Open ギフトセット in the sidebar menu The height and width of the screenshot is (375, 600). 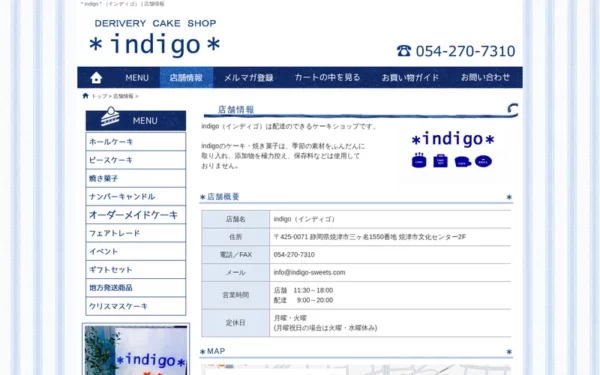[x=136, y=270]
